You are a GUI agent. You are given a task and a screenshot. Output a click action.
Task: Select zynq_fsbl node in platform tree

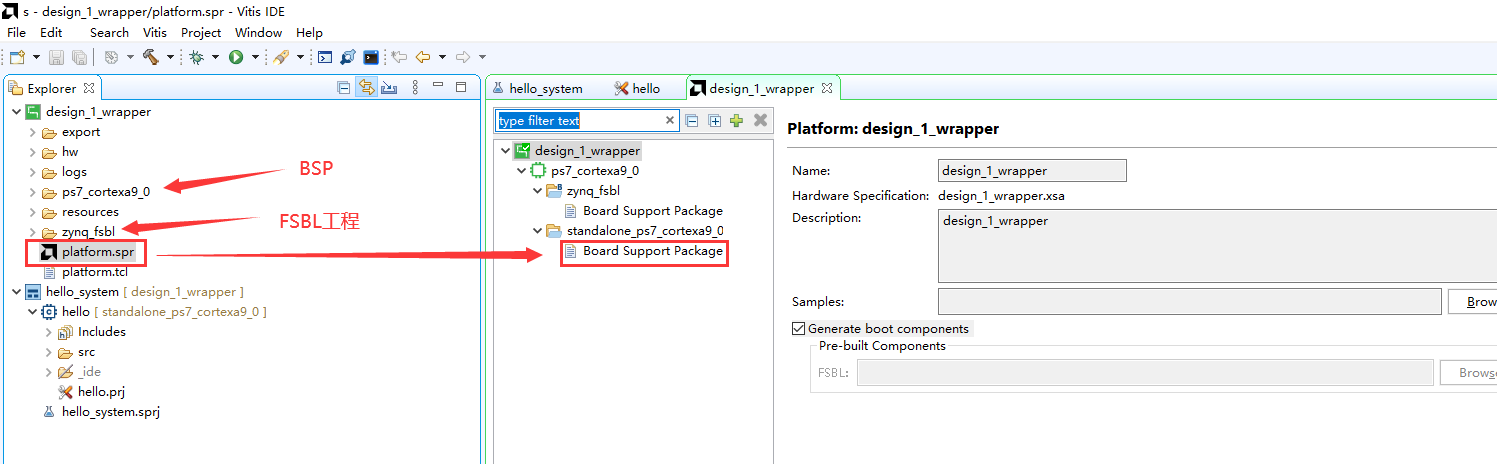[591, 191]
